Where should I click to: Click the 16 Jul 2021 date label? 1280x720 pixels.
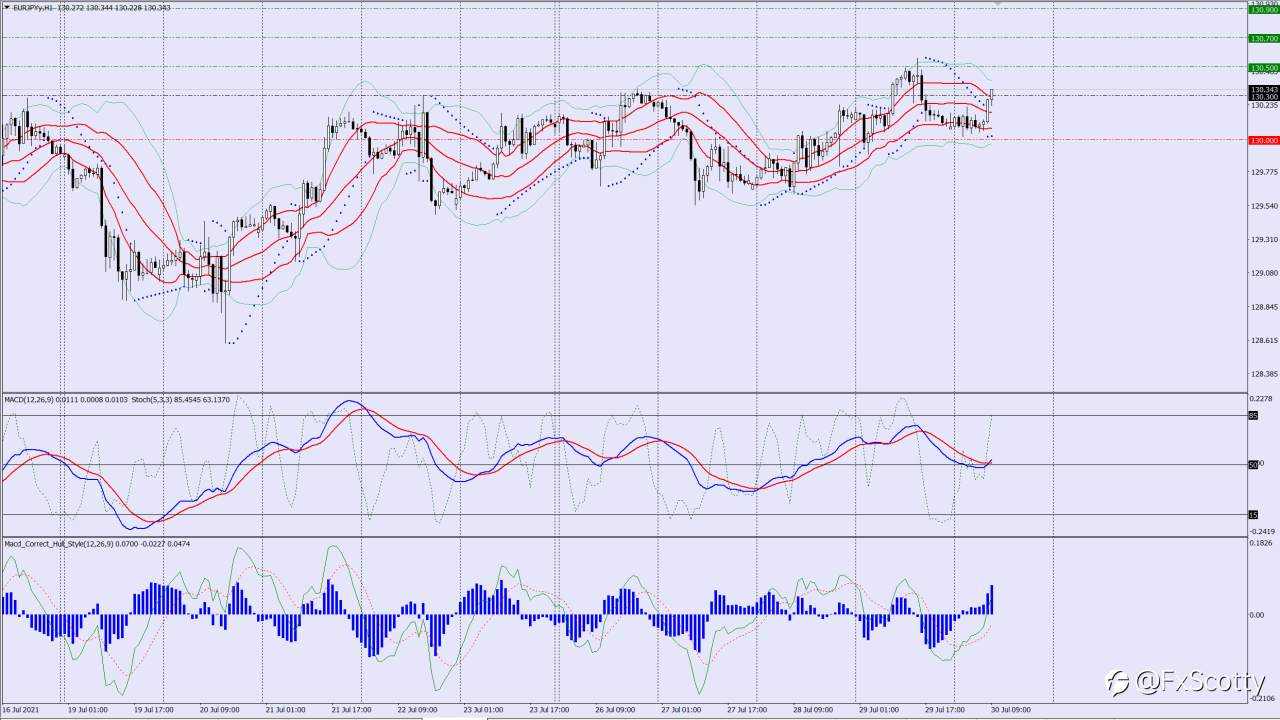(18, 710)
